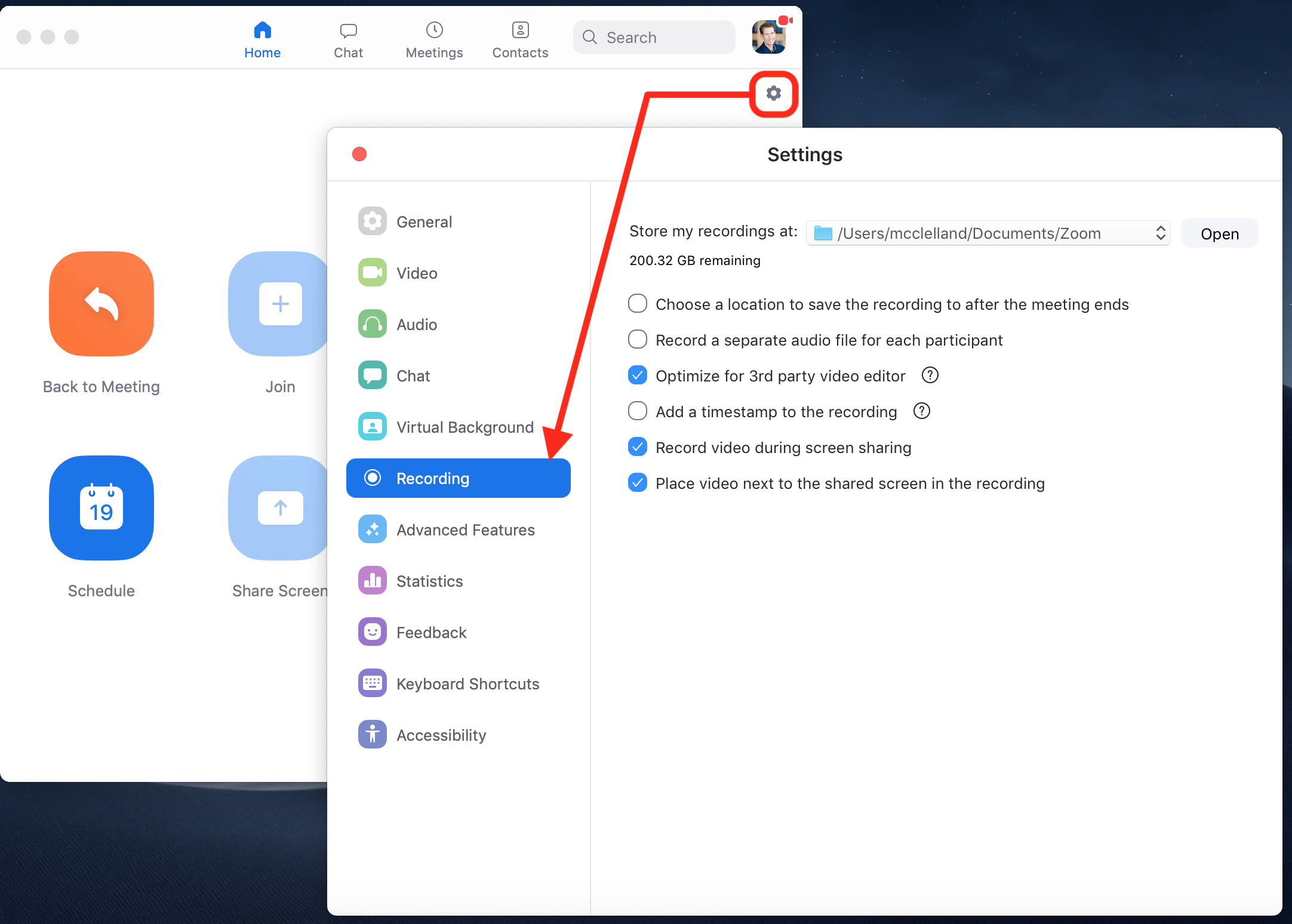Expand the recordings storage location dropdown
This screenshot has height=924, width=1292.
pos(988,233)
